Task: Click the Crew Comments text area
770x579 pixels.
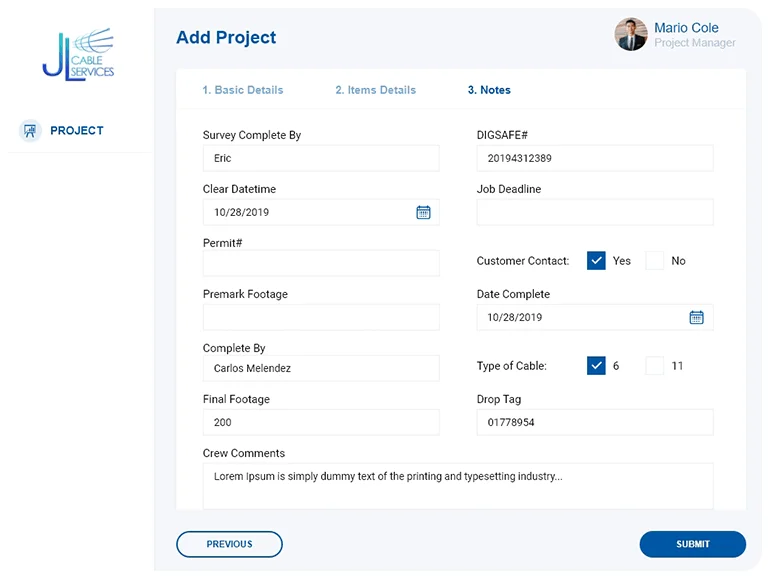Action: [x=458, y=485]
